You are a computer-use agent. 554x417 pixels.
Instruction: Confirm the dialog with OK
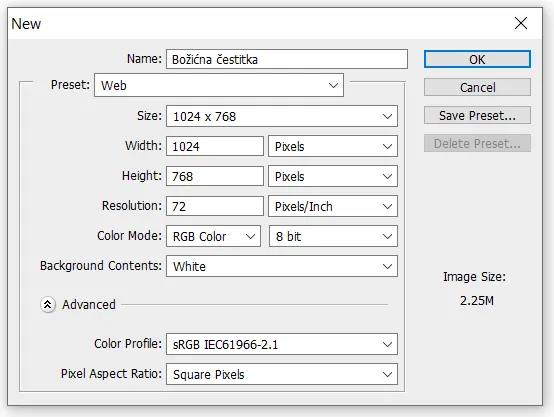(477, 59)
